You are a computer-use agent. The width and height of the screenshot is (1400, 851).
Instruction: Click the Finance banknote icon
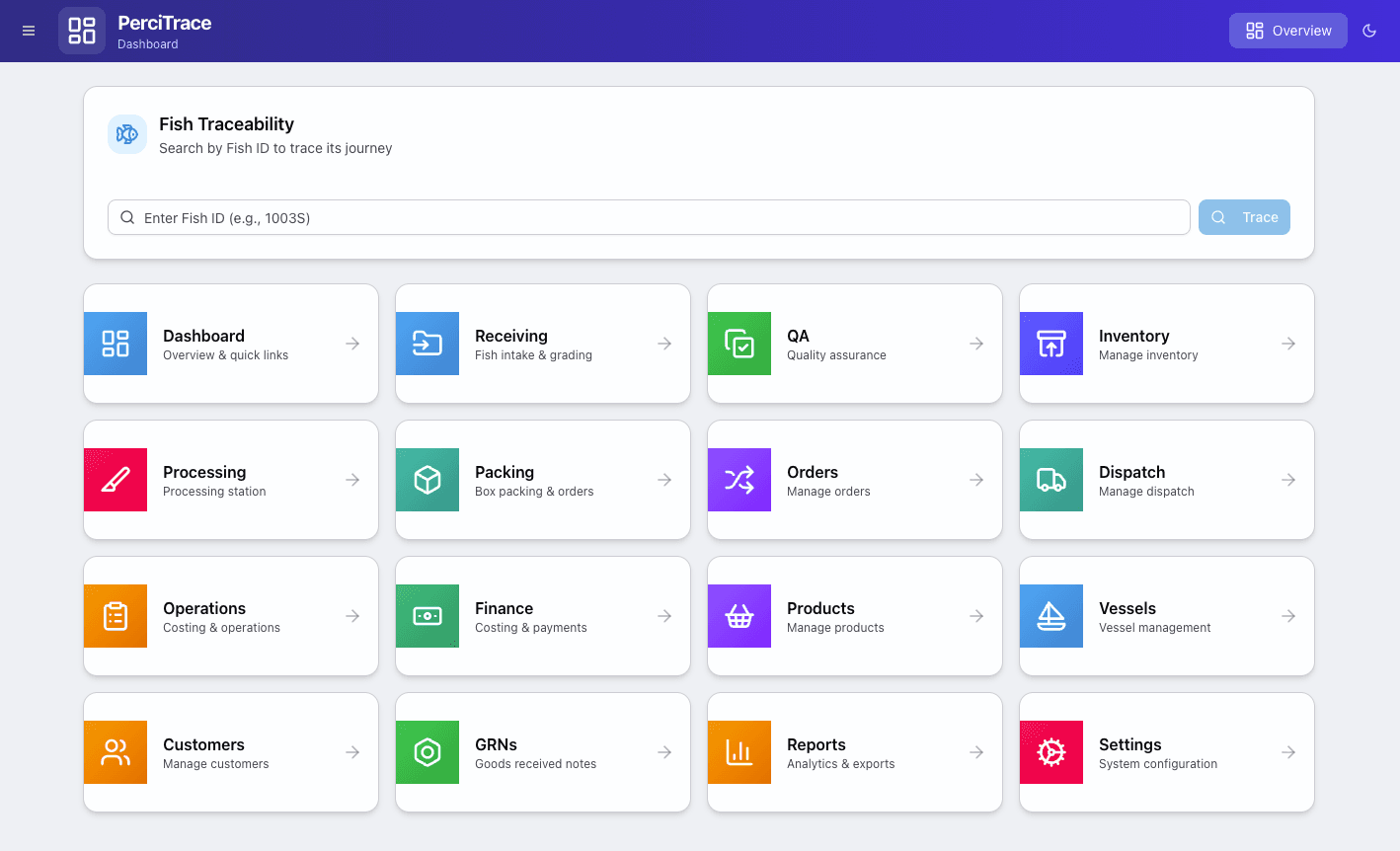point(428,616)
